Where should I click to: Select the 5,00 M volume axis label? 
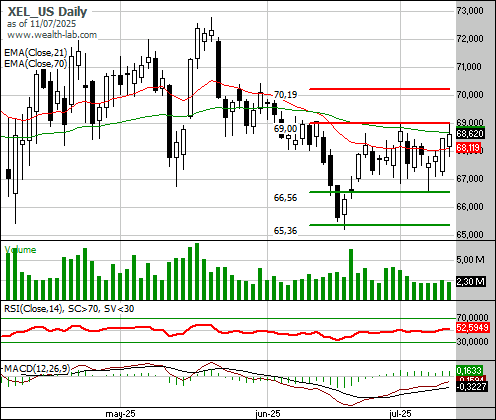pyautogui.click(x=470, y=259)
